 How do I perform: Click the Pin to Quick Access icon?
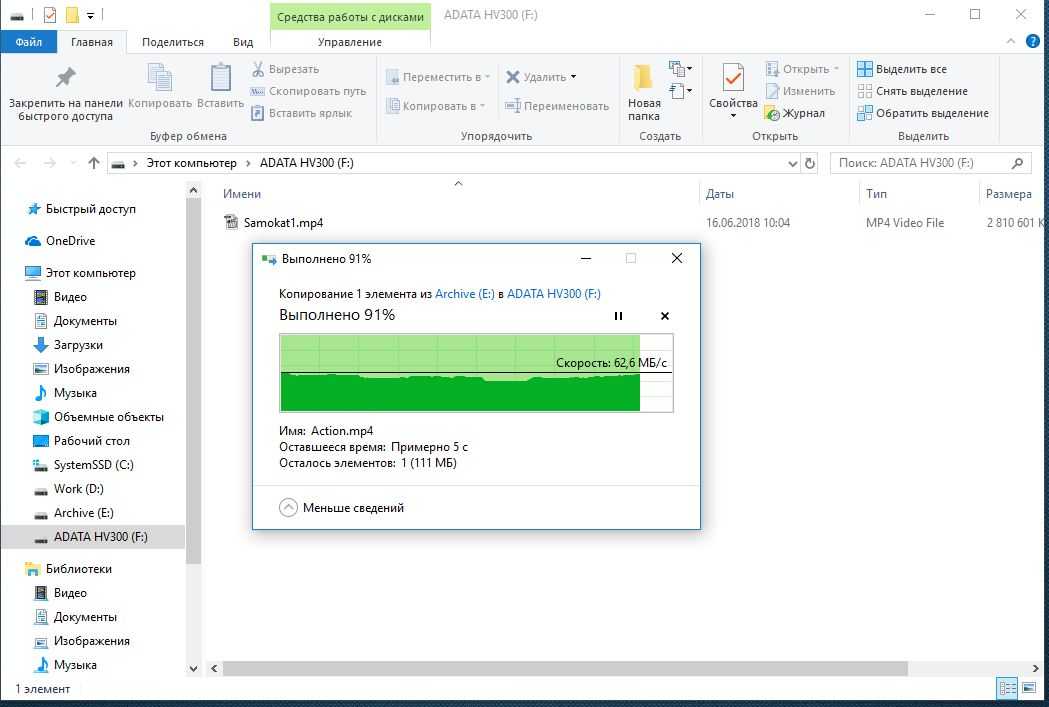click(x=65, y=78)
